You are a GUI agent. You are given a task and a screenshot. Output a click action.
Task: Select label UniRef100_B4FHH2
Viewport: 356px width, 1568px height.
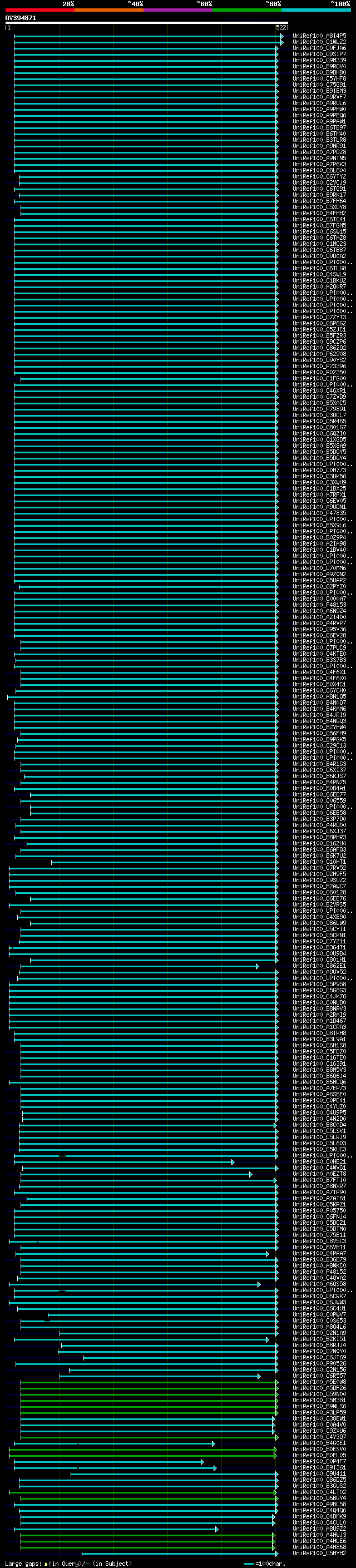click(x=319, y=214)
